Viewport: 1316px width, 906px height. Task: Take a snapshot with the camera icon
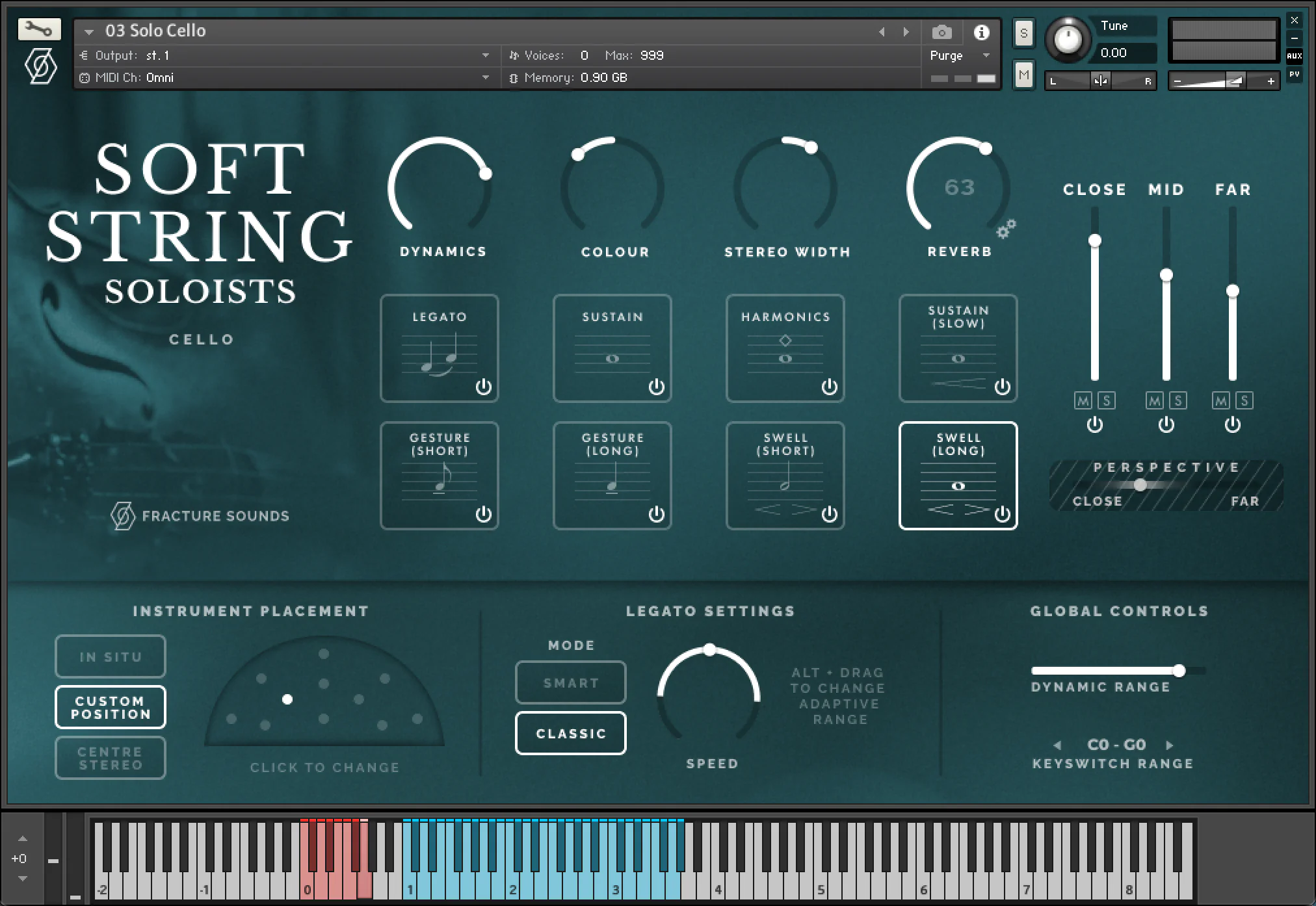pyautogui.click(x=941, y=31)
